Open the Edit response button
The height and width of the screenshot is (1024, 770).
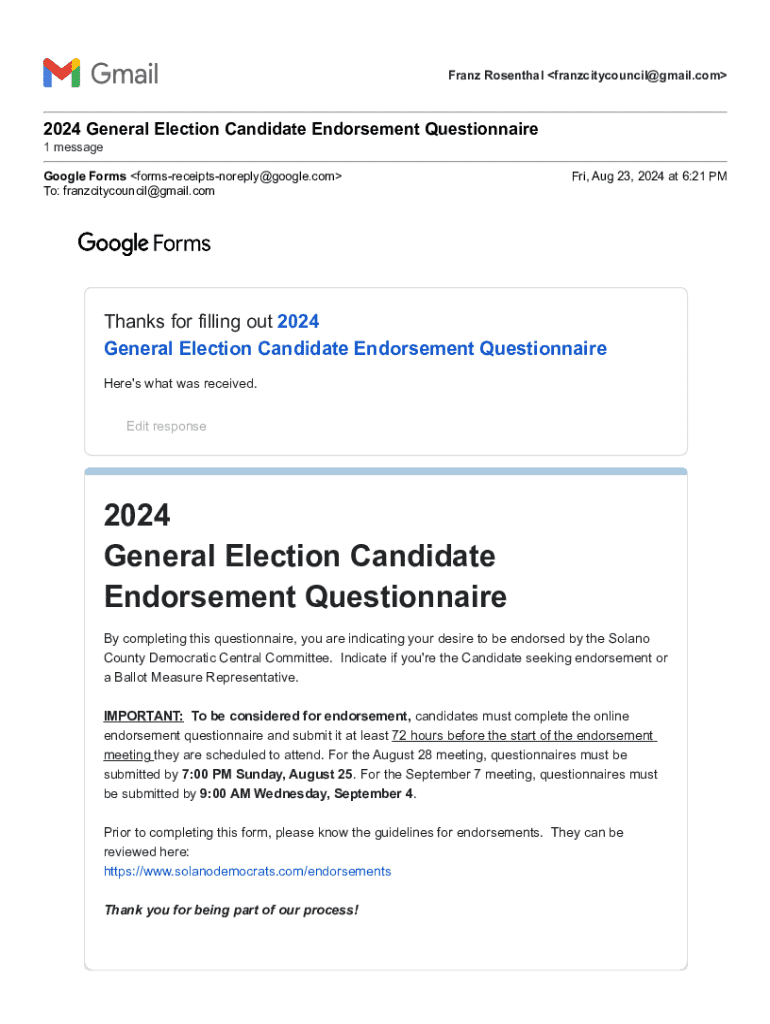166,426
